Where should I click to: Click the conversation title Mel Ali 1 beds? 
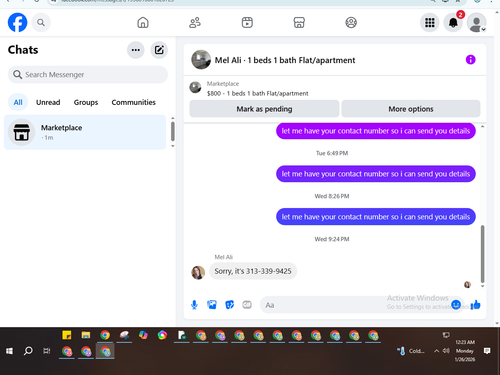click(x=285, y=60)
